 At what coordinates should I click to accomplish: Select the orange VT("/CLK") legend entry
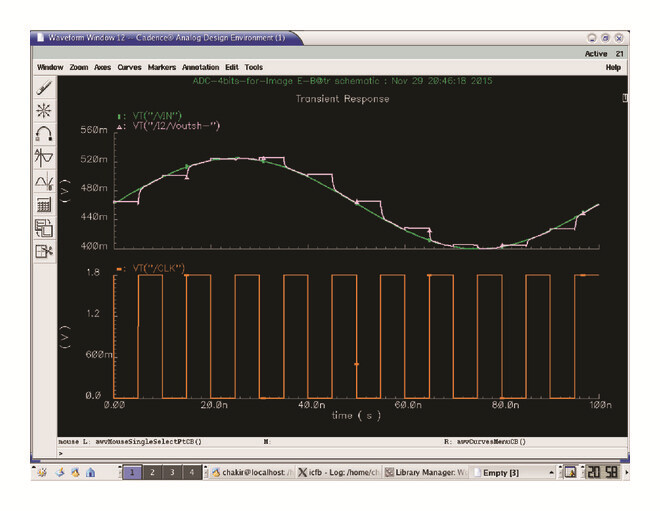click(150, 268)
